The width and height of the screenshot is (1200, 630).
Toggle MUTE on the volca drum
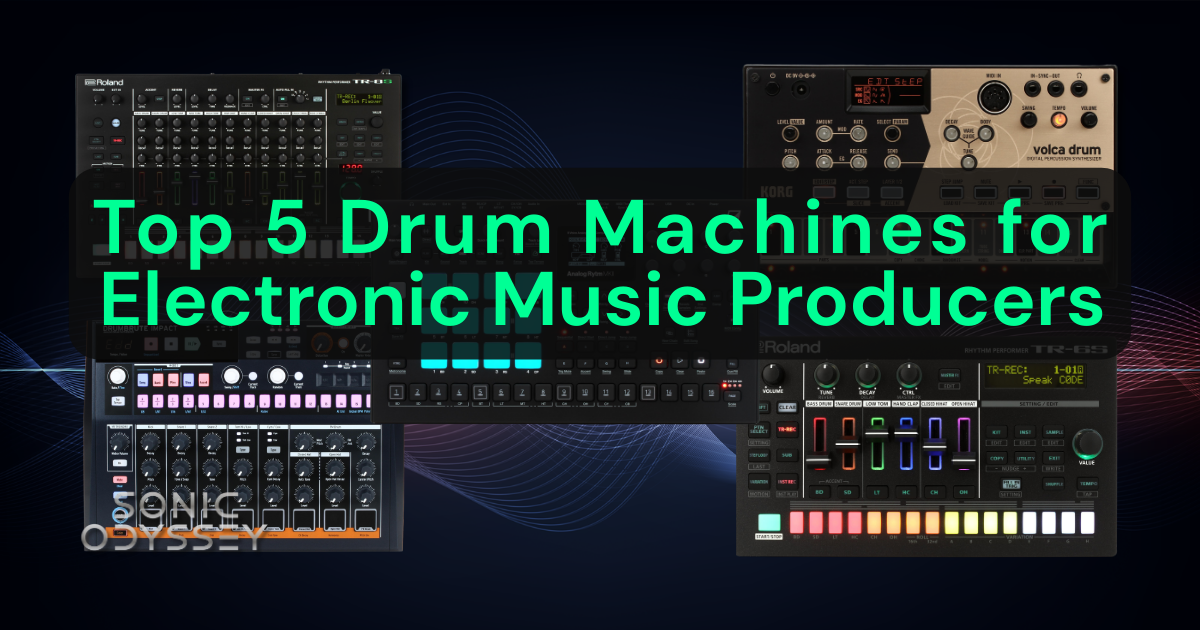(986, 191)
